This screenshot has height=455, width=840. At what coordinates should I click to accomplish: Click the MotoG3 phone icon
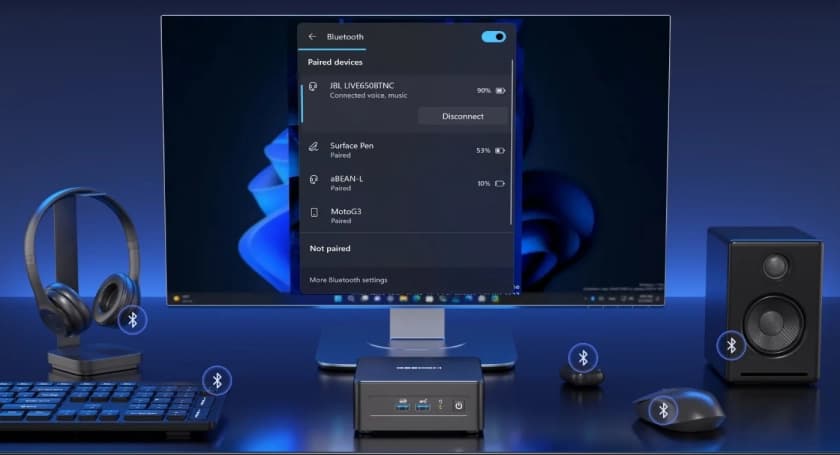[x=314, y=213]
